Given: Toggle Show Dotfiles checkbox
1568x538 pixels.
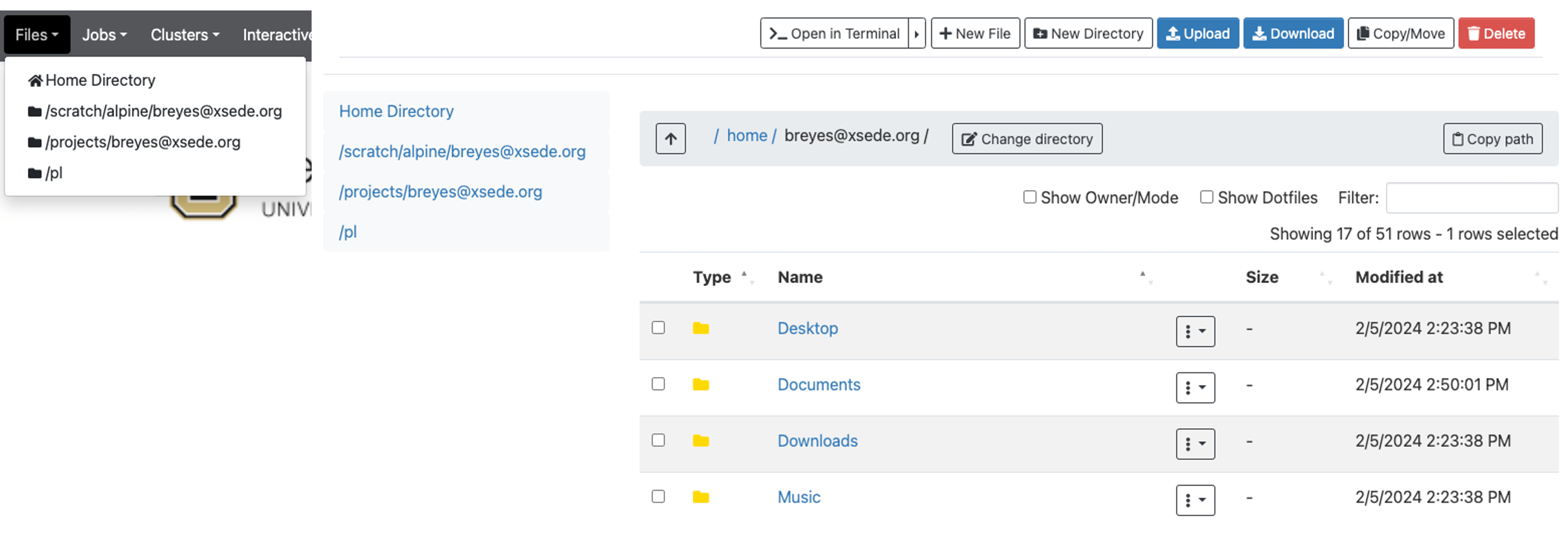Looking at the screenshot, I should pos(1206,197).
